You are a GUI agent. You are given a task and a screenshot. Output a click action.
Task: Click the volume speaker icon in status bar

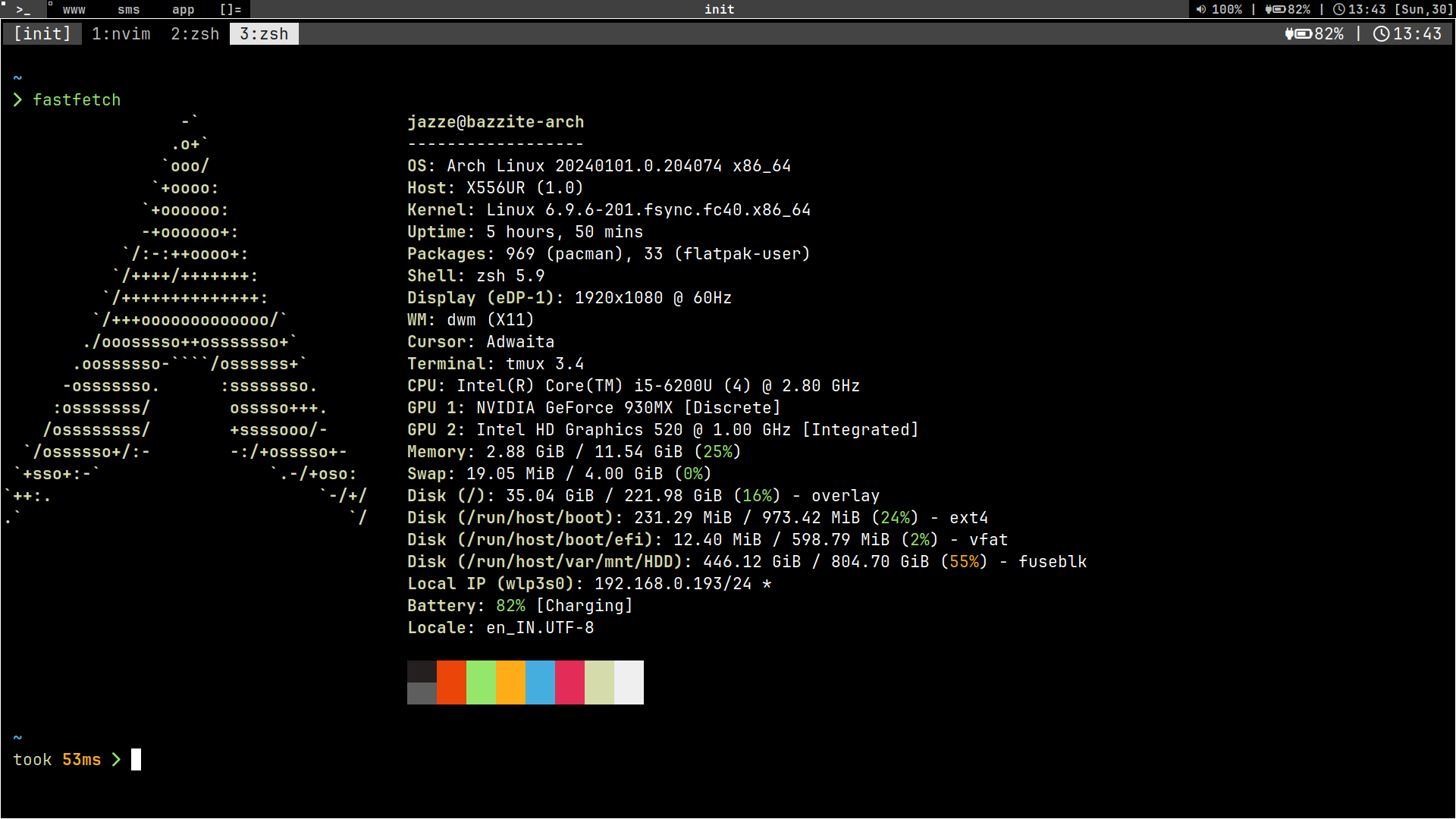[1200, 10]
